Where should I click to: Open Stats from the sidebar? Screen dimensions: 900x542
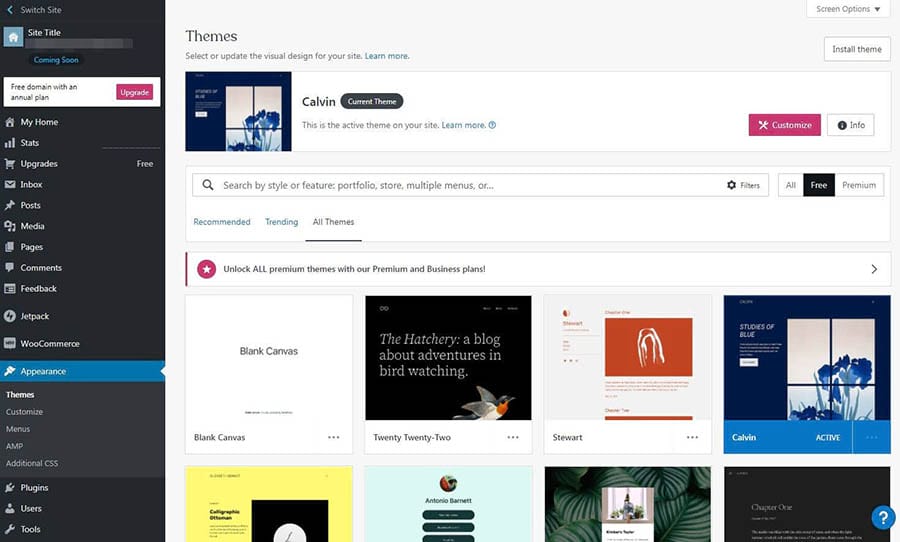click(30, 143)
